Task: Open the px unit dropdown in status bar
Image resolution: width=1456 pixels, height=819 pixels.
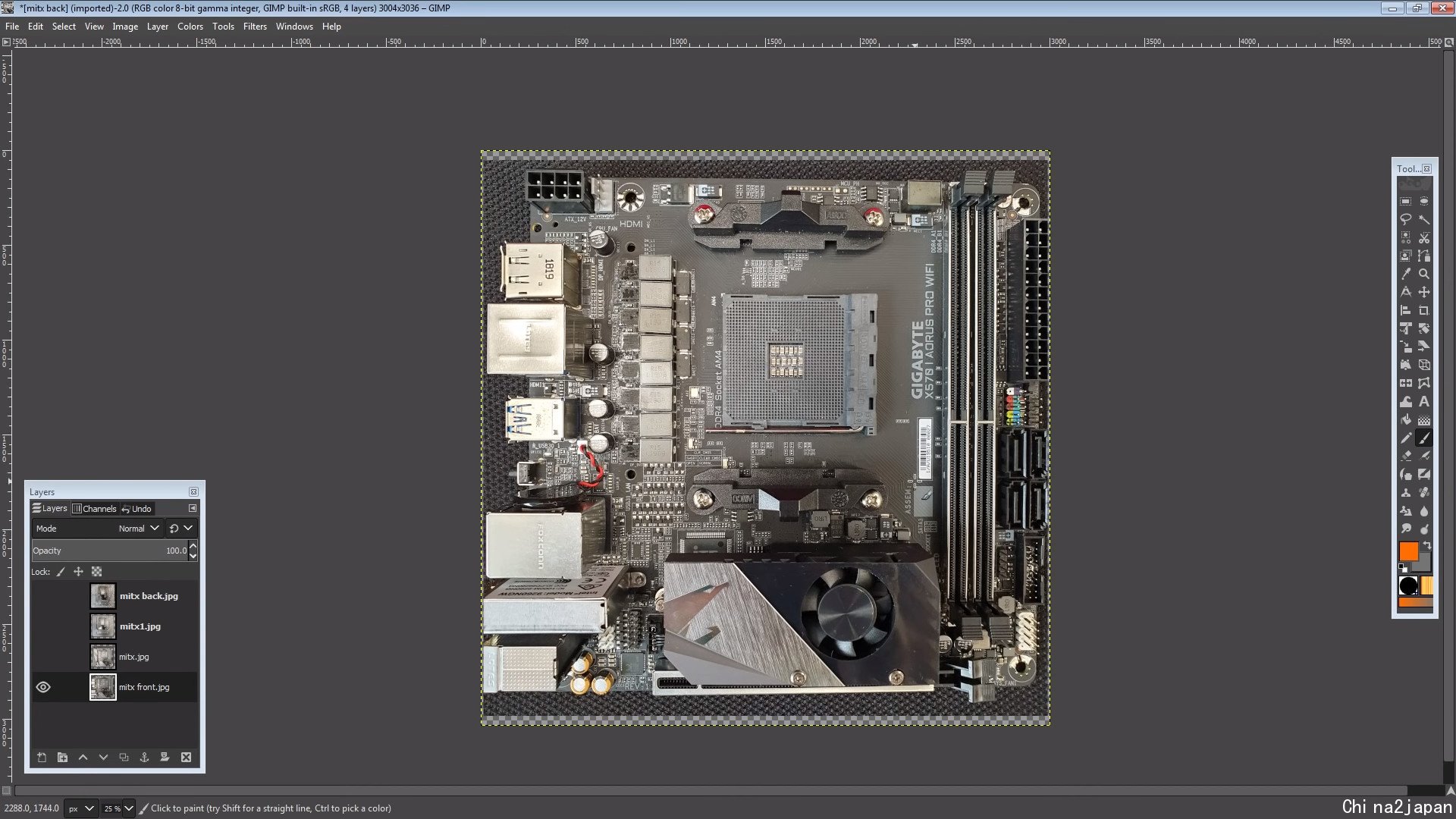Action: tap(81, 808)
